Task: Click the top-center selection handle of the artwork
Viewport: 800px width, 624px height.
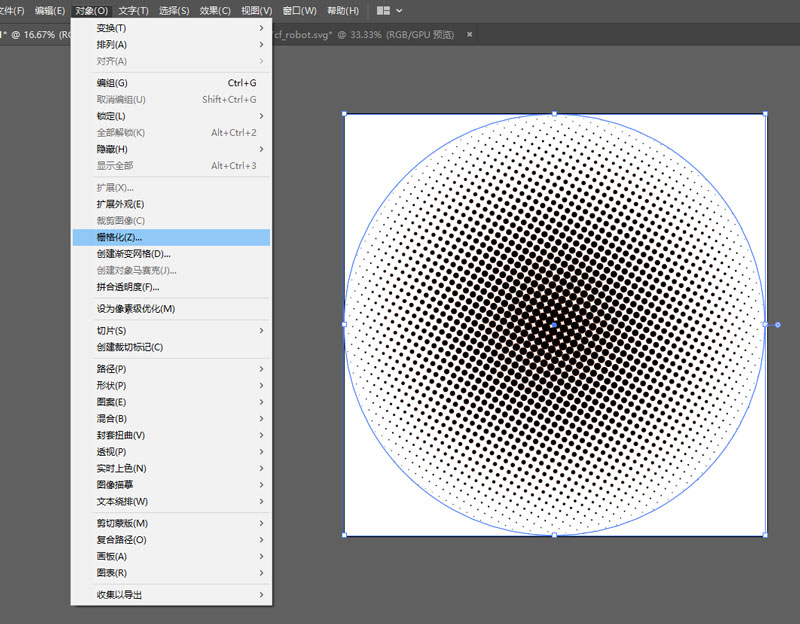Action: [x=555, y=114]
